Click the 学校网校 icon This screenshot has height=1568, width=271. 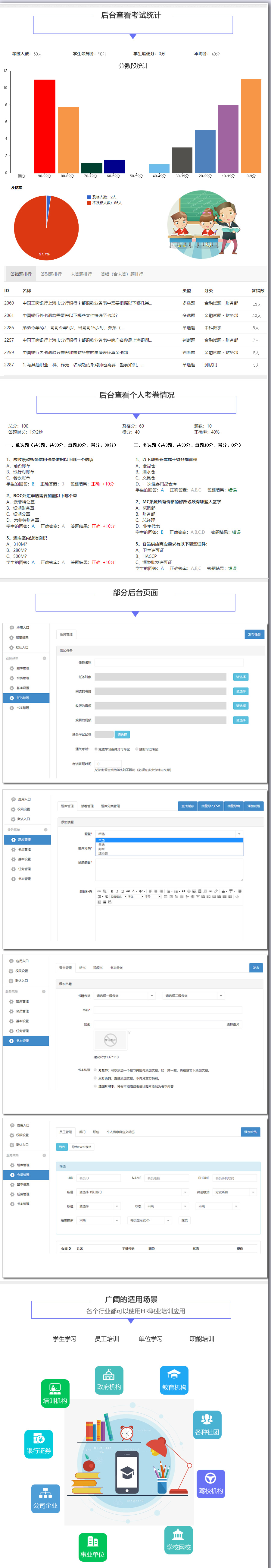pos(179,1539)
